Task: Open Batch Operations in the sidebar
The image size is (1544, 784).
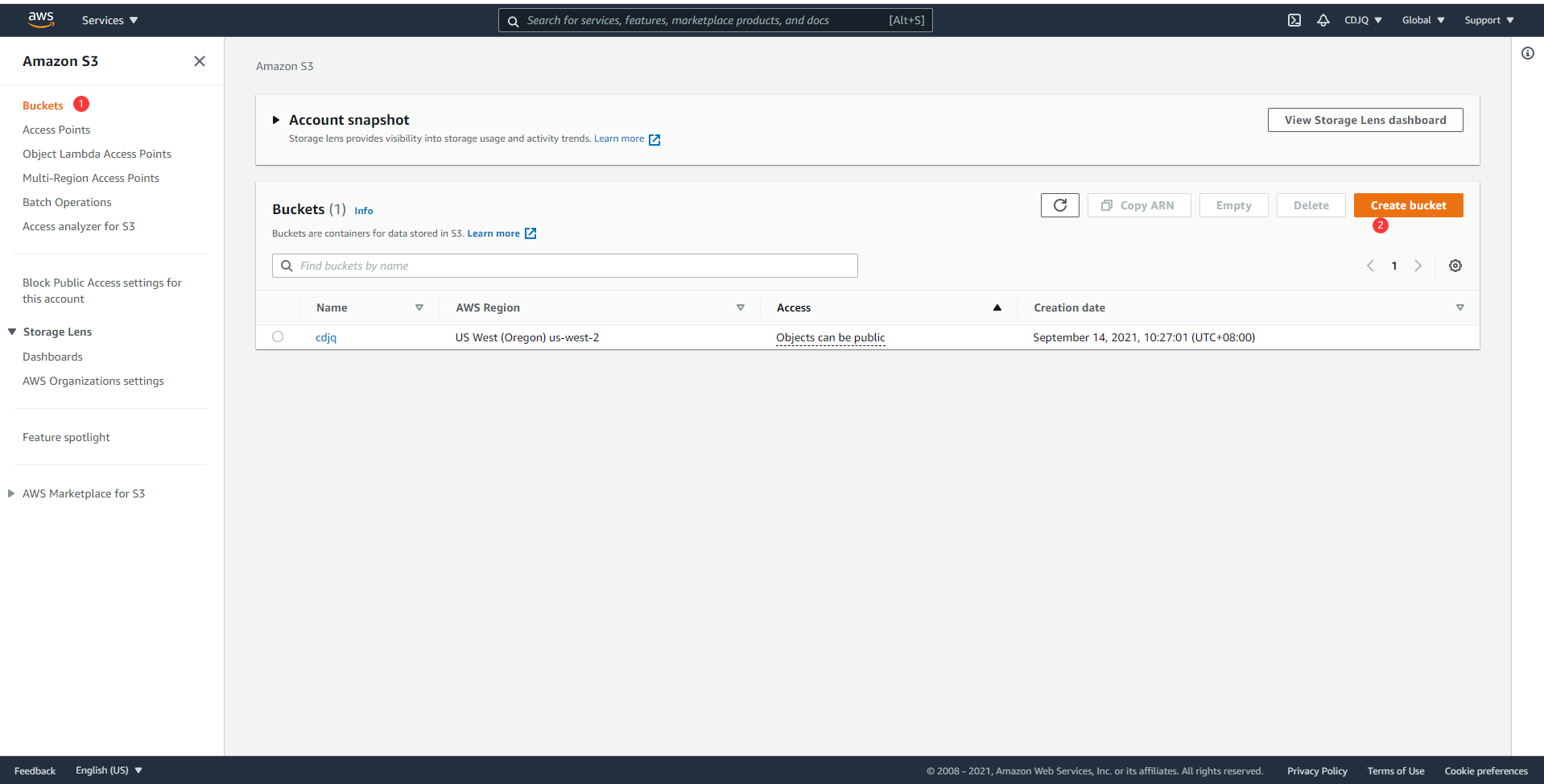Action: [x=67, y=202]
